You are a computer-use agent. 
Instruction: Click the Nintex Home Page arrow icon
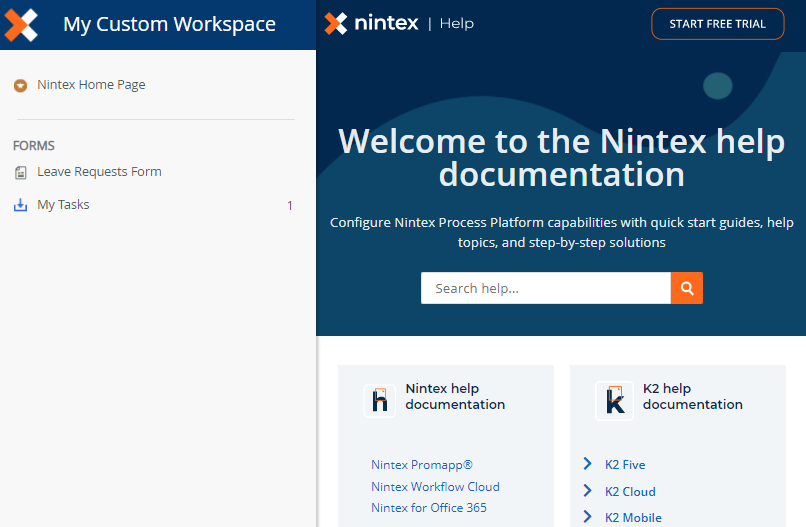[20, 86]
